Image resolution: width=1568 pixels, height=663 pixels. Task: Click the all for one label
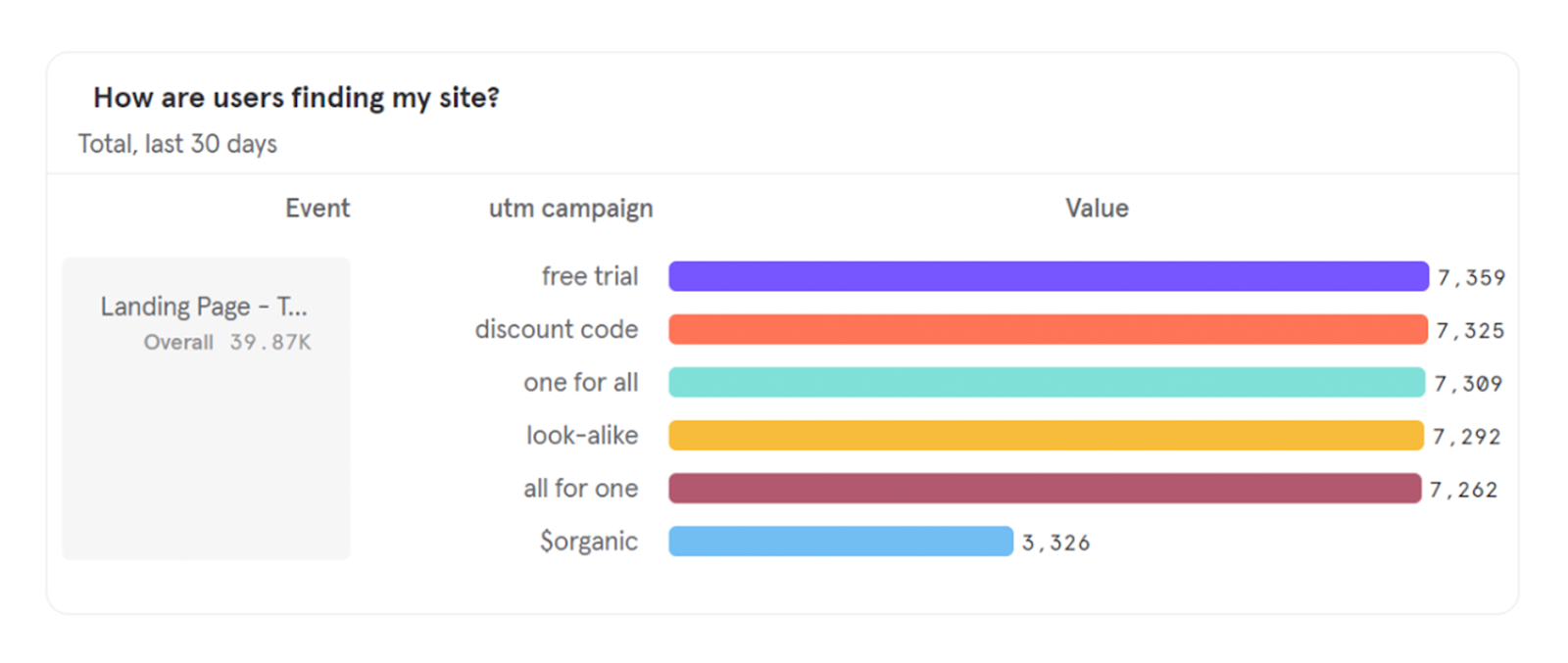click(580, 488)
